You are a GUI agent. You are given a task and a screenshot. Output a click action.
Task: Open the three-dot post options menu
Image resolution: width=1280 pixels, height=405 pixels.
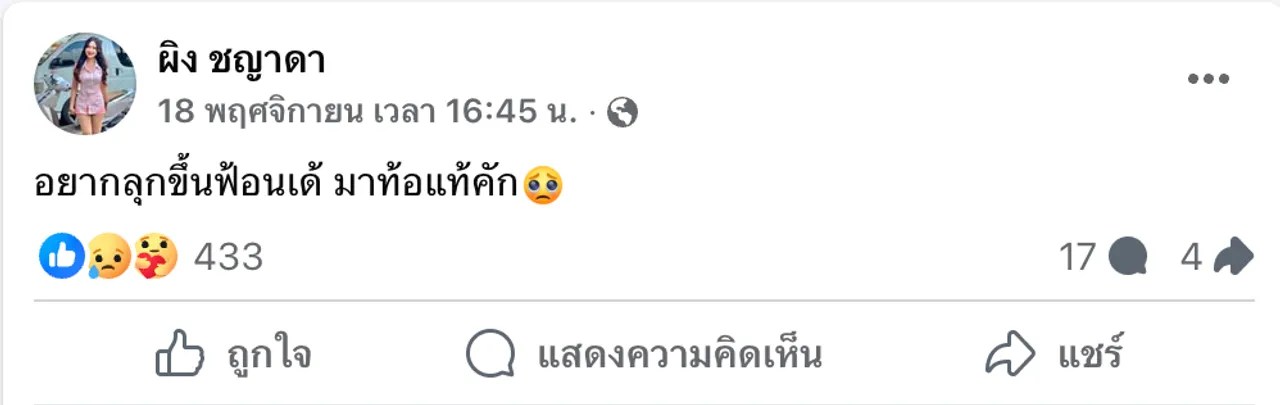1208,81
